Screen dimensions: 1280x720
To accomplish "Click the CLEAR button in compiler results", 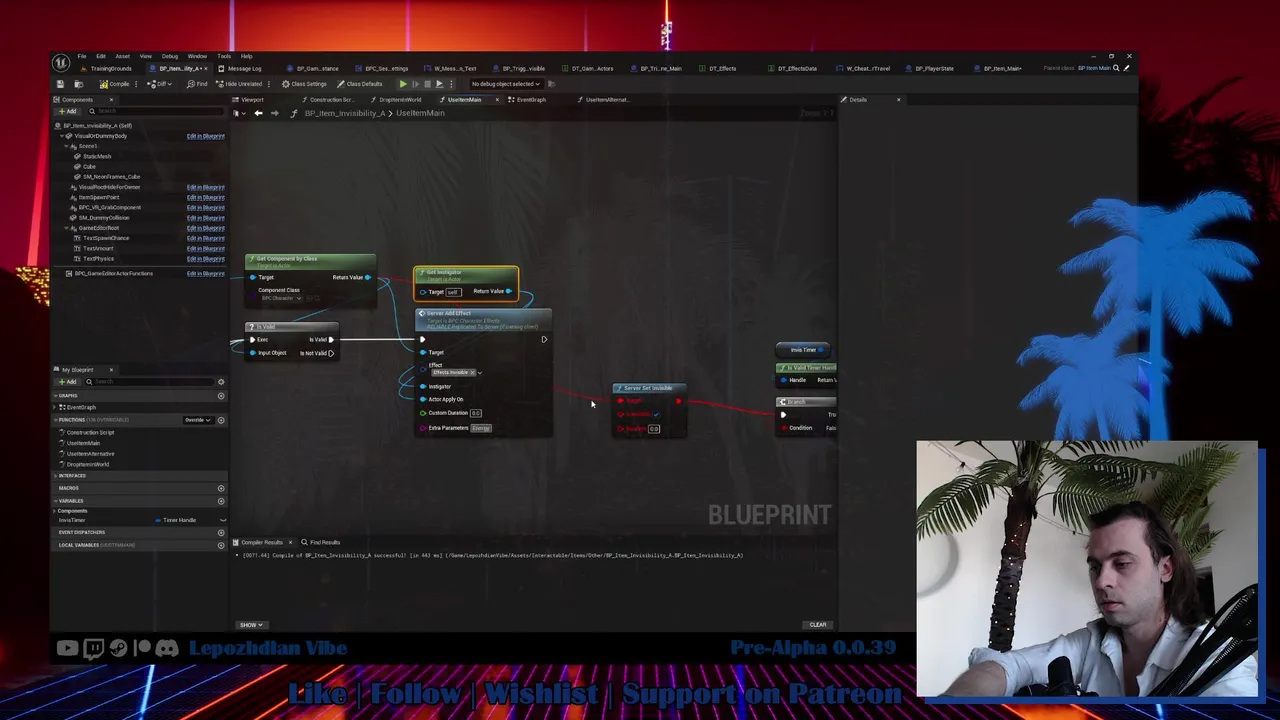I will [818, 625].
